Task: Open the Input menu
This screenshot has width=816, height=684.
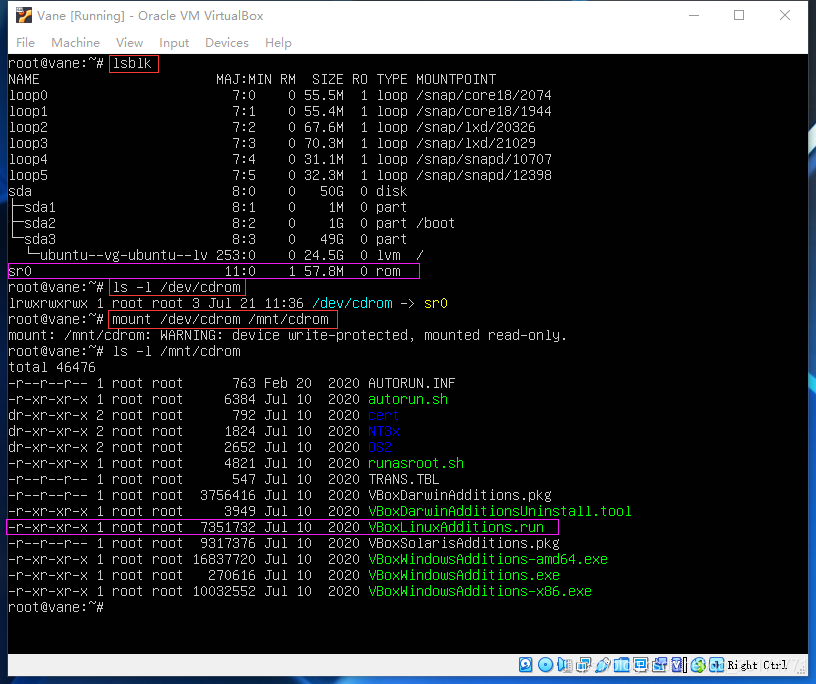Action: point(174,43)
